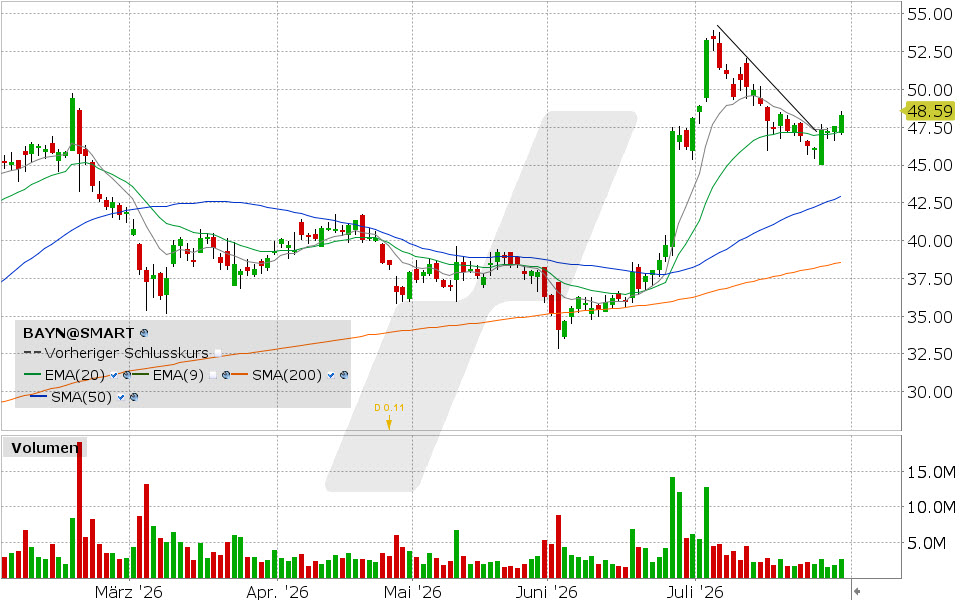The height and width of the screenshot is (600, 960).
Task: Click the Vorheriger Schlusskurs legend label
Action: (x=127, y=353)
